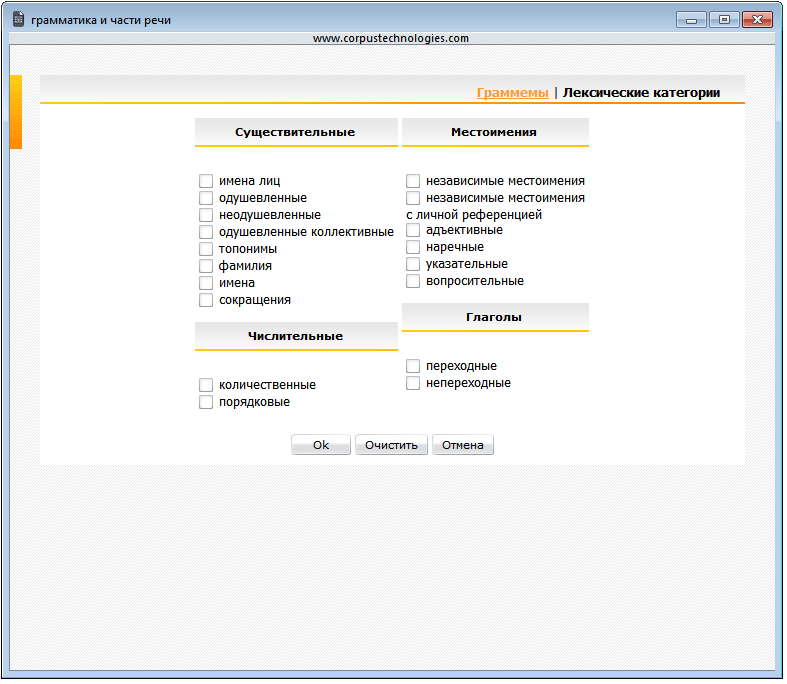Viewport: 787px width, 684px height.
Task: Click the «Глаголы» section header
Action: [495, 317]
